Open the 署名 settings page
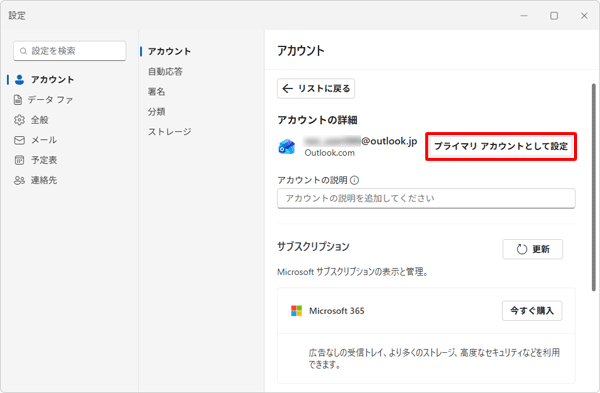Screen dimensions: 600x393 [x=157, y=92]
